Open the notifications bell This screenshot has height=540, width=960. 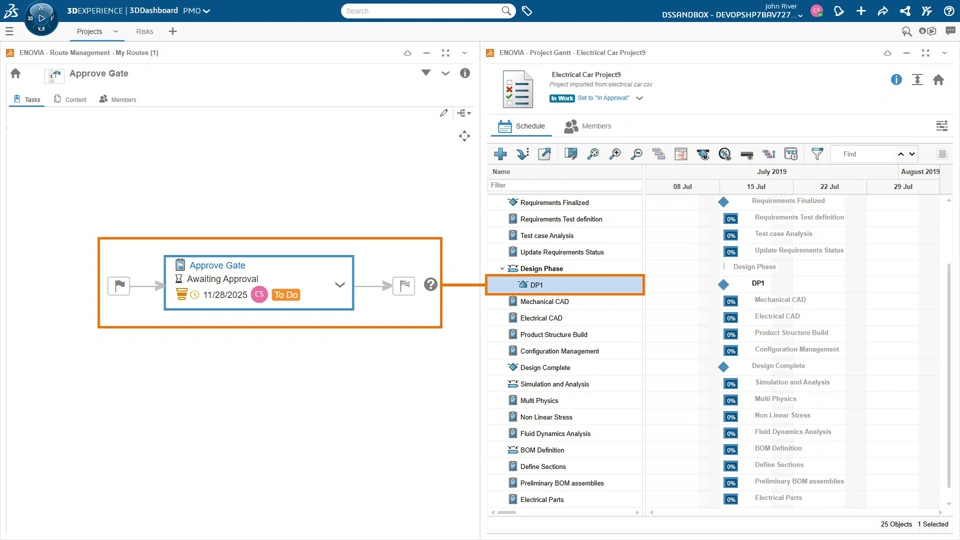[839, 11]
